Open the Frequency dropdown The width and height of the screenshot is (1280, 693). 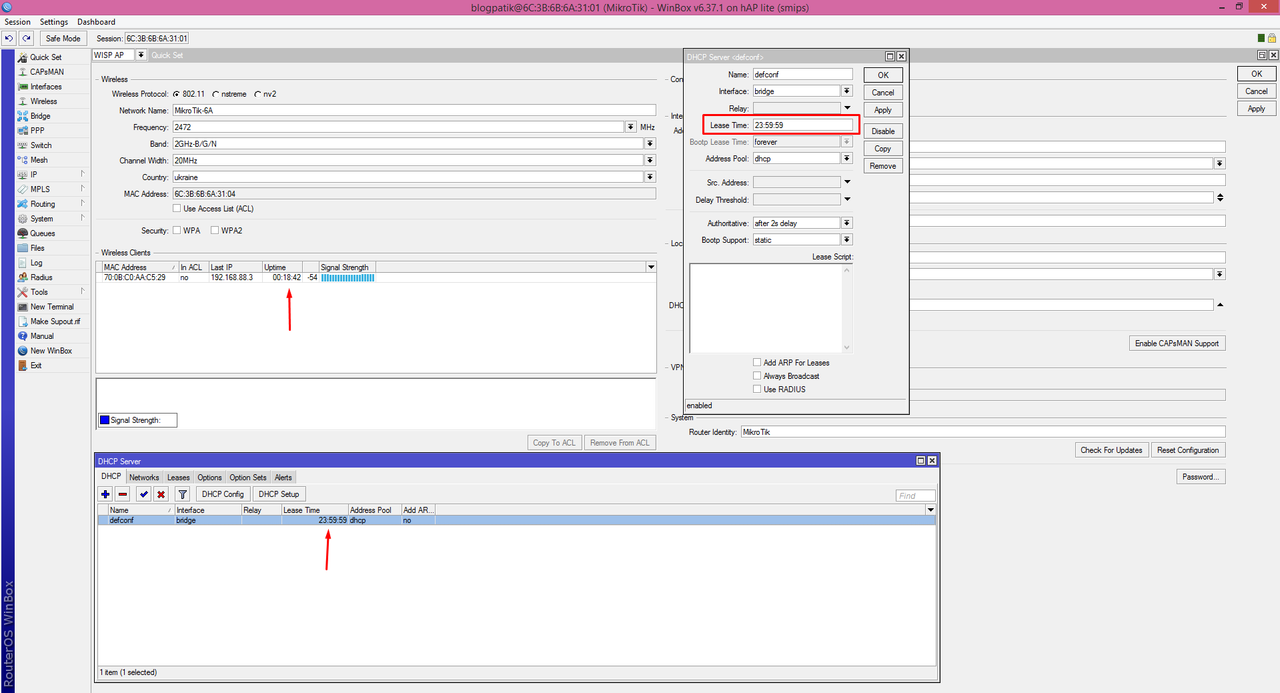tap(631, 127)
